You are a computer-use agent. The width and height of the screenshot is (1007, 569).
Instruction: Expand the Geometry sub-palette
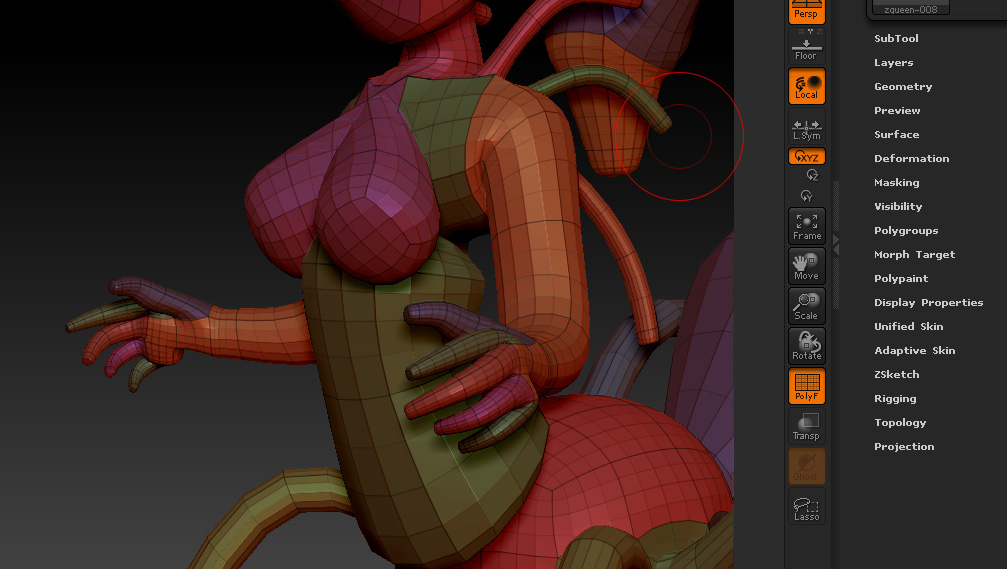(x=903, y=87)
